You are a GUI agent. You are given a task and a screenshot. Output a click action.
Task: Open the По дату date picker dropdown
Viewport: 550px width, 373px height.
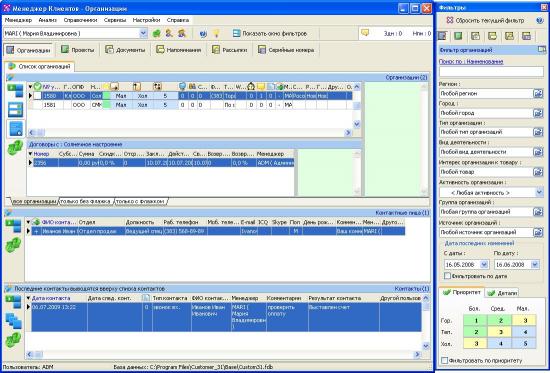535,265
